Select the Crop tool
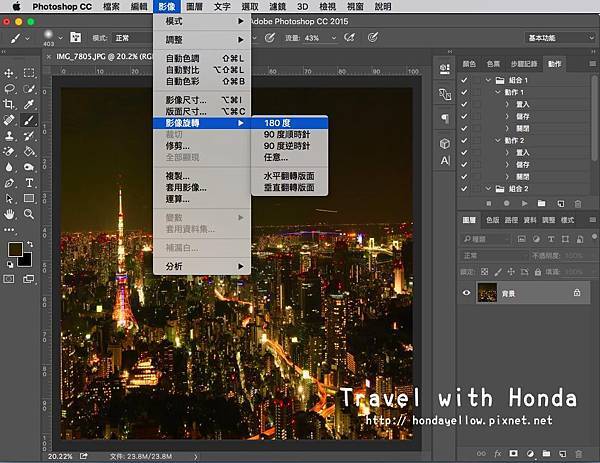The image size is (600, 463). click(9, 104)
